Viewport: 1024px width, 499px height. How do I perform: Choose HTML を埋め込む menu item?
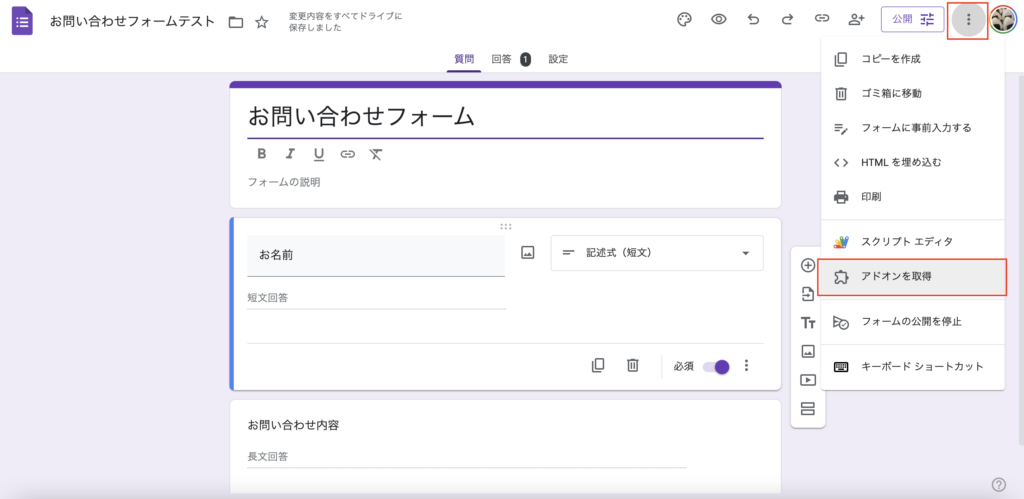tap(912, 162)
